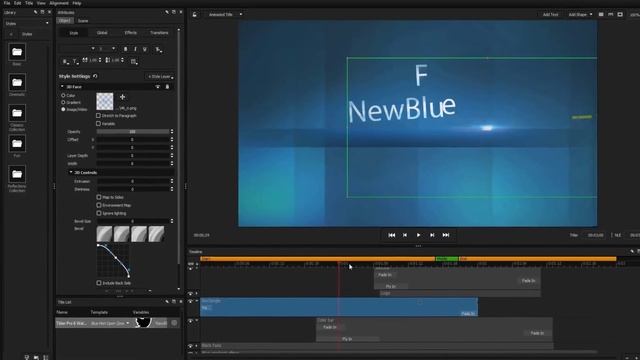Click the green segment in timeline range bar

(447, 259)
